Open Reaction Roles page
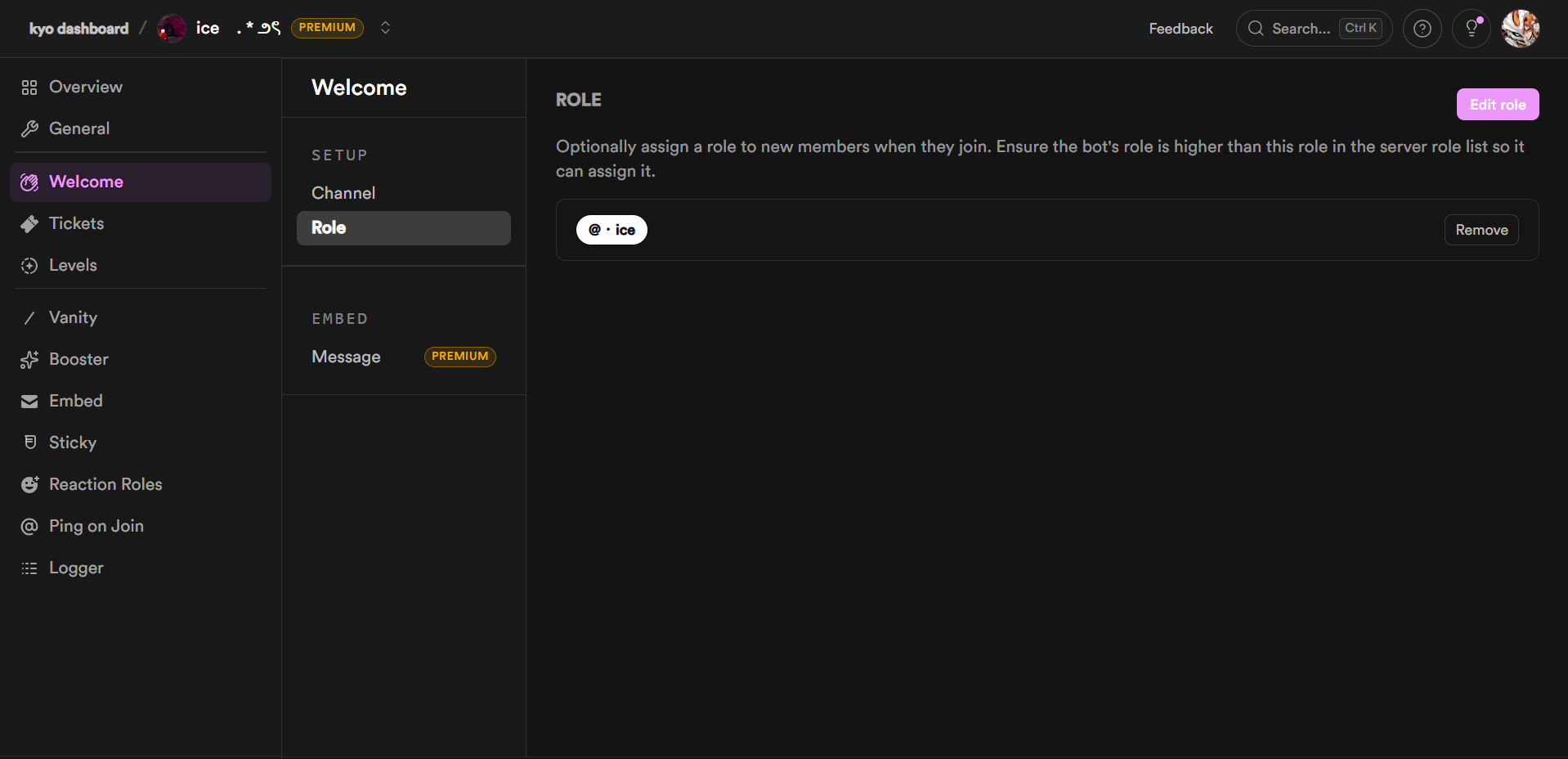 tap(141, 484)
